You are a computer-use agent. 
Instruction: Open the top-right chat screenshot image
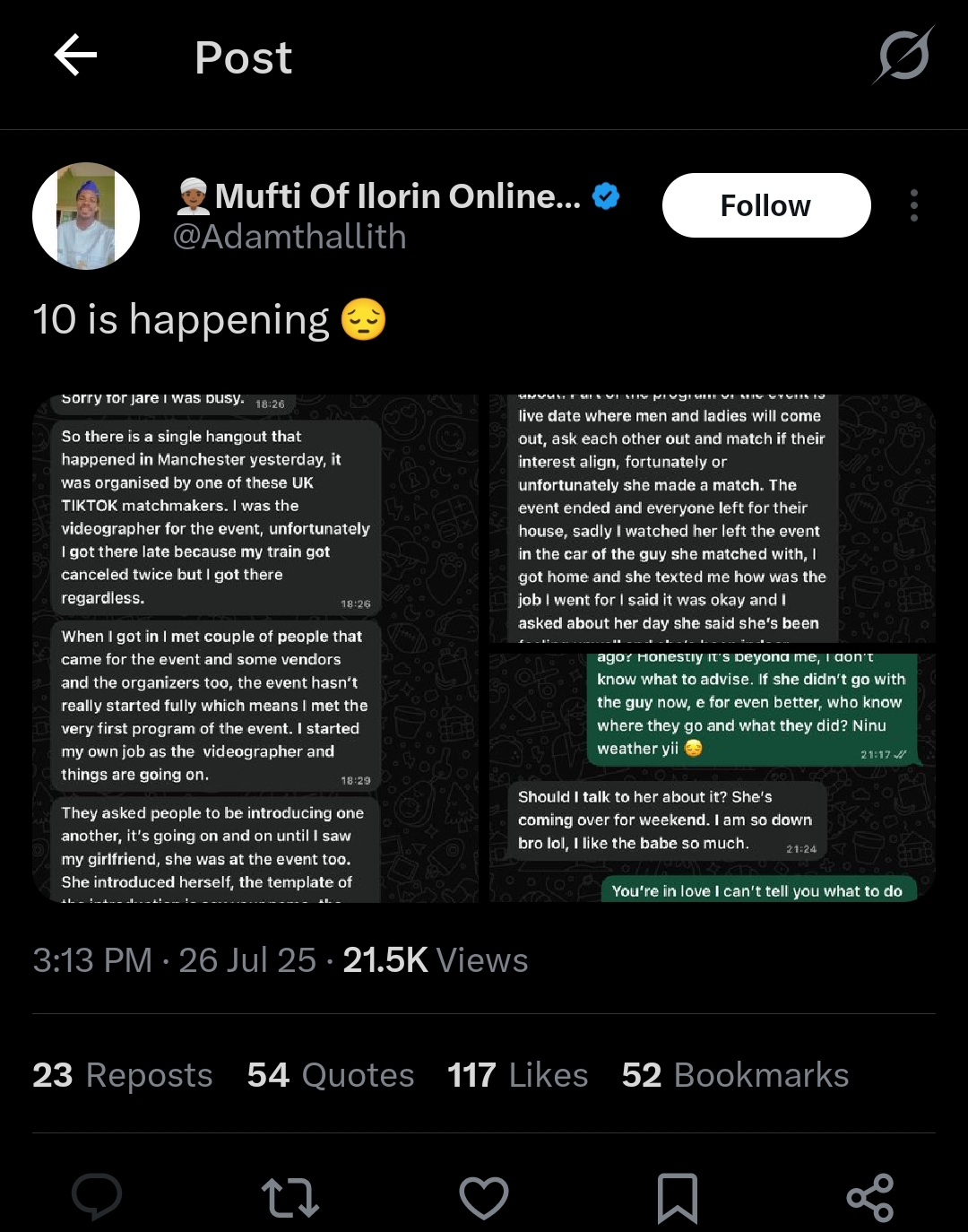coord(713,518)
